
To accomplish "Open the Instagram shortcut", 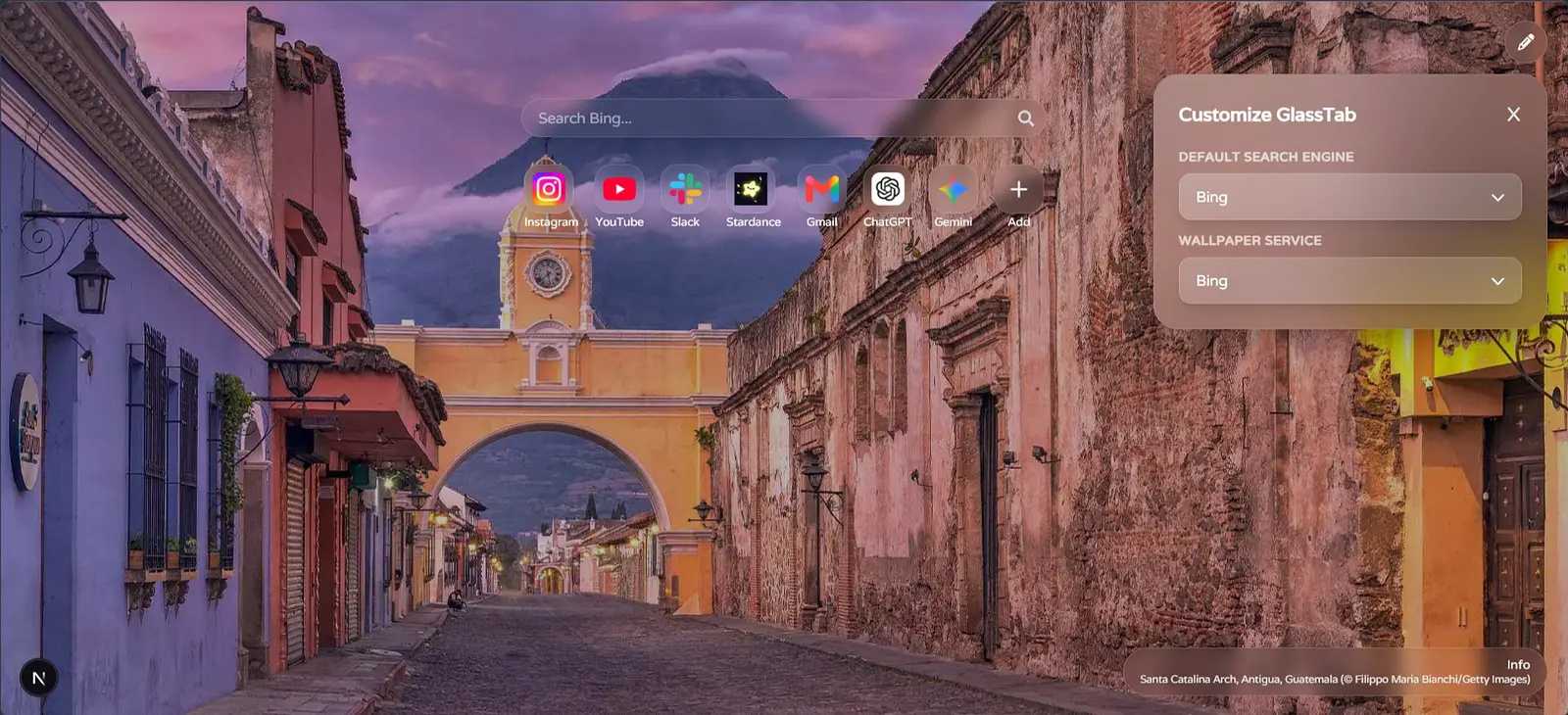I will (550, 189).
